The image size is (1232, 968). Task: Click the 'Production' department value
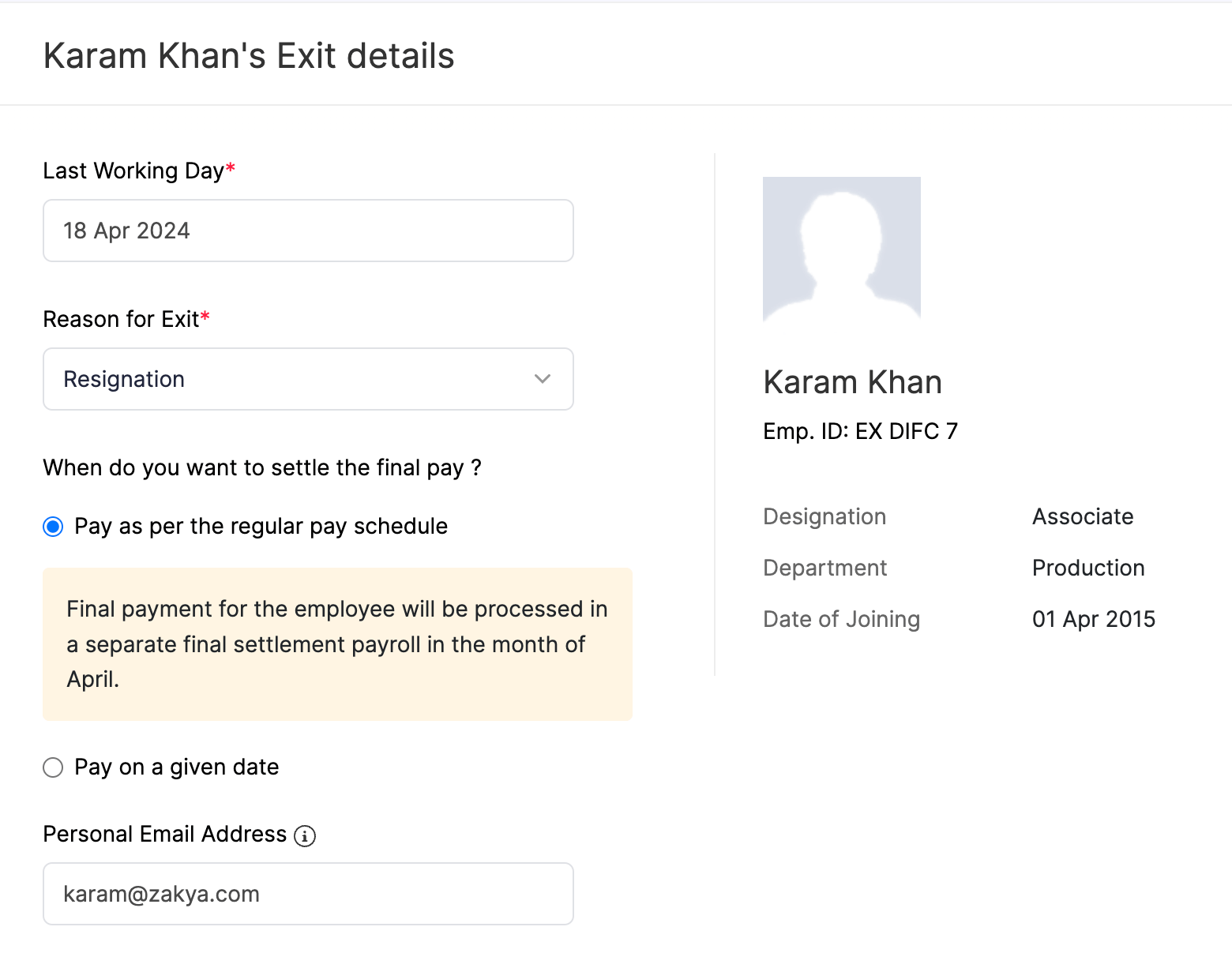tap(1088, 568)
